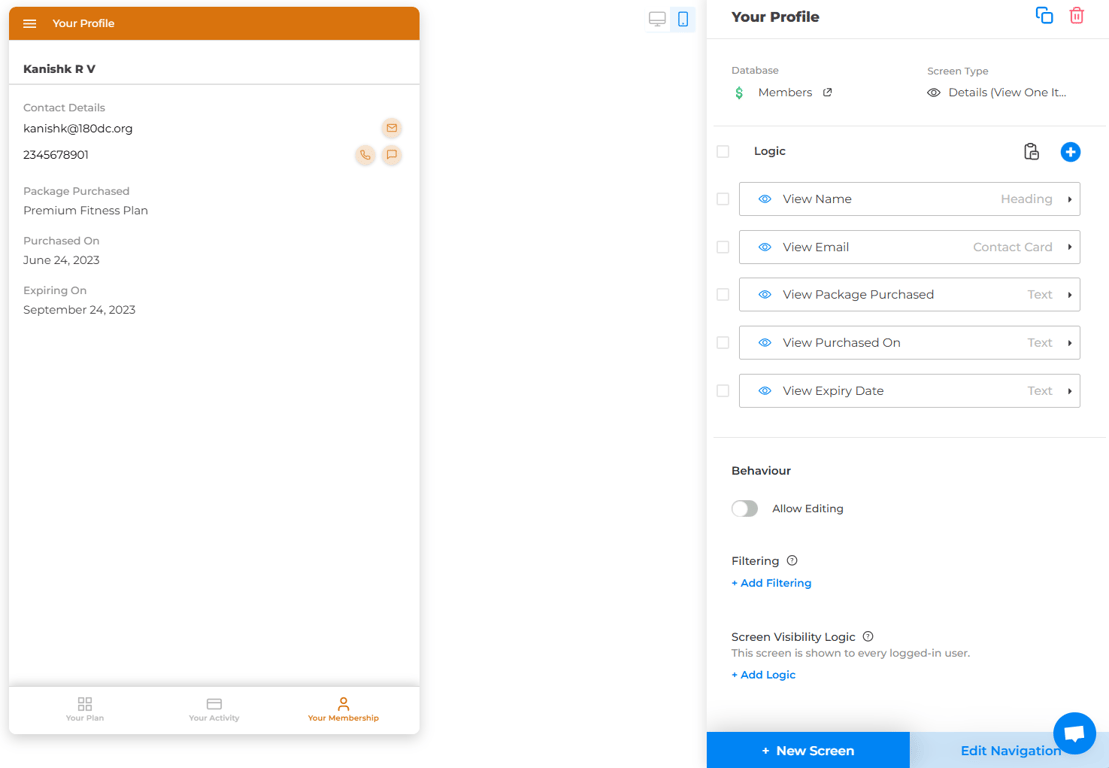Expand the View Package Purchased arrow
Screen dimensions: 1109x768
click(1069, 295)
